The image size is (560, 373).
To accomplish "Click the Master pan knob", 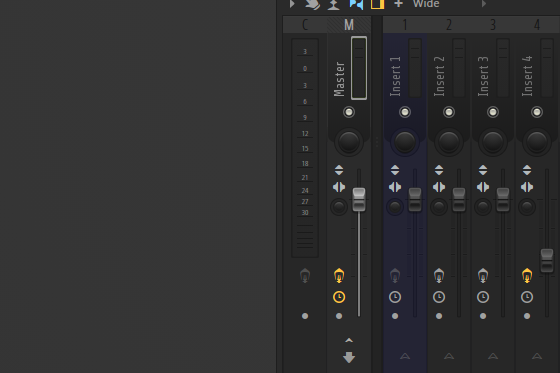I will [349, 142].
